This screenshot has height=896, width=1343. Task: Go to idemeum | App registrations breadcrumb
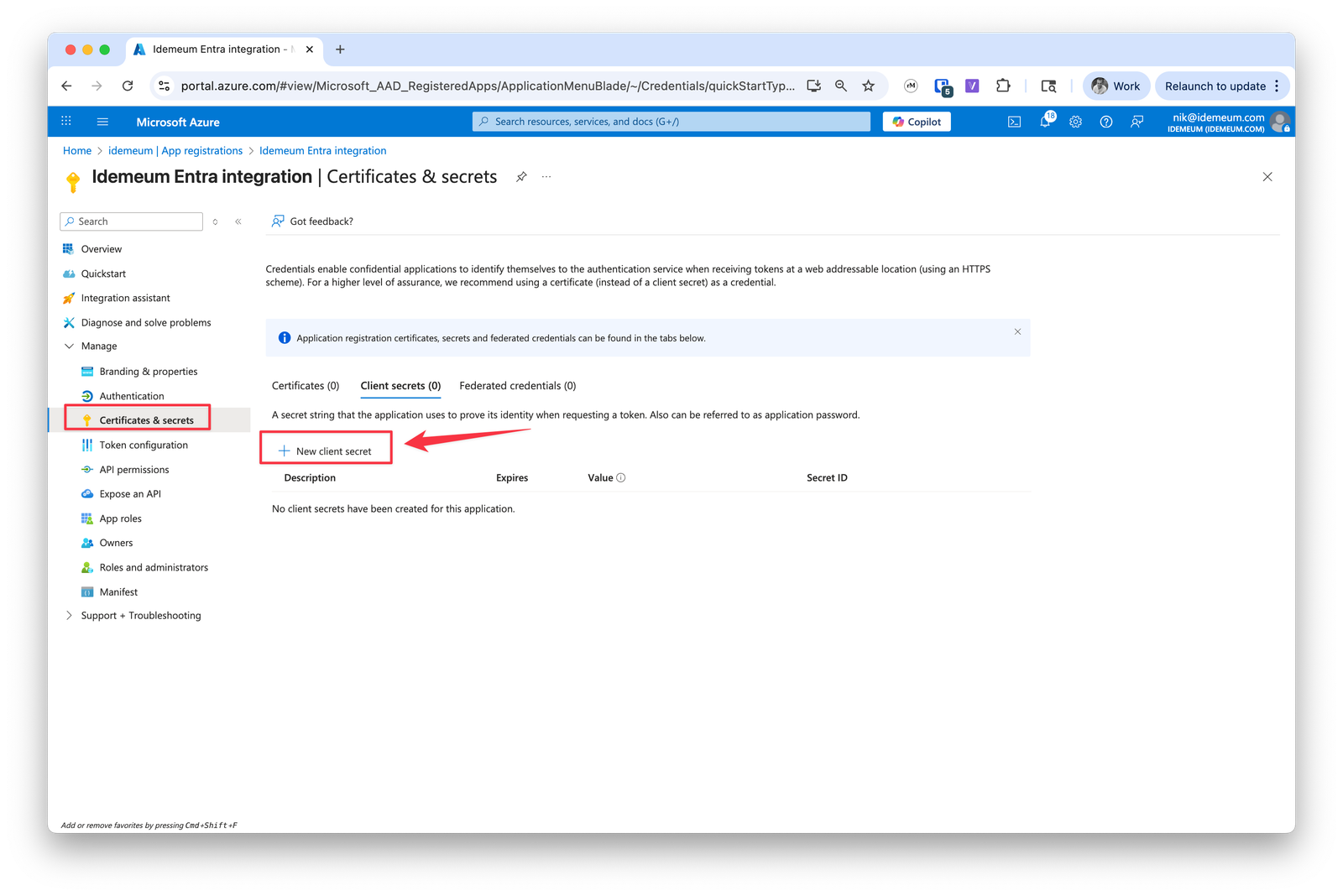point(175,151)
